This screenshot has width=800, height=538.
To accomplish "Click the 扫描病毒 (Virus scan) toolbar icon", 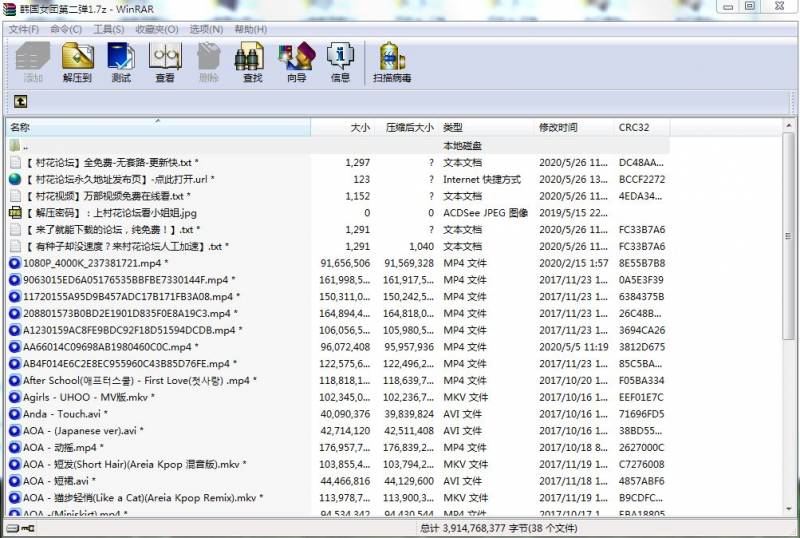I will click(x=392, y=62).
